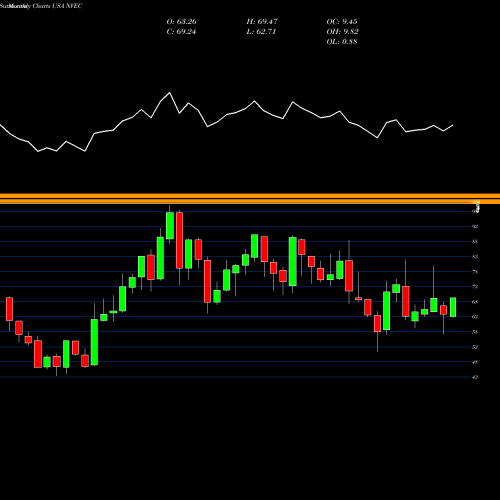Click the 78 price axis label
Image resolution: width=500 pixels, height=500 pixels.
point(475,272)
